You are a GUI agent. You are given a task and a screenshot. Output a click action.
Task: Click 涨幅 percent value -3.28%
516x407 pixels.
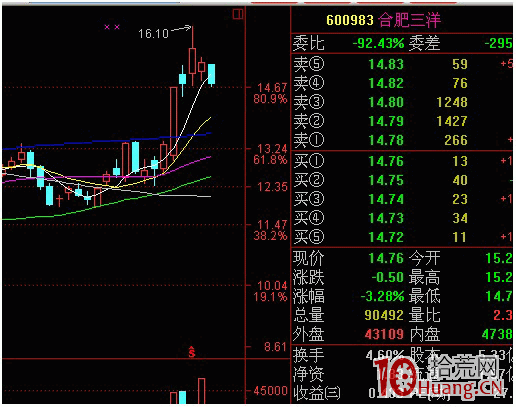(x=382, y=296)
